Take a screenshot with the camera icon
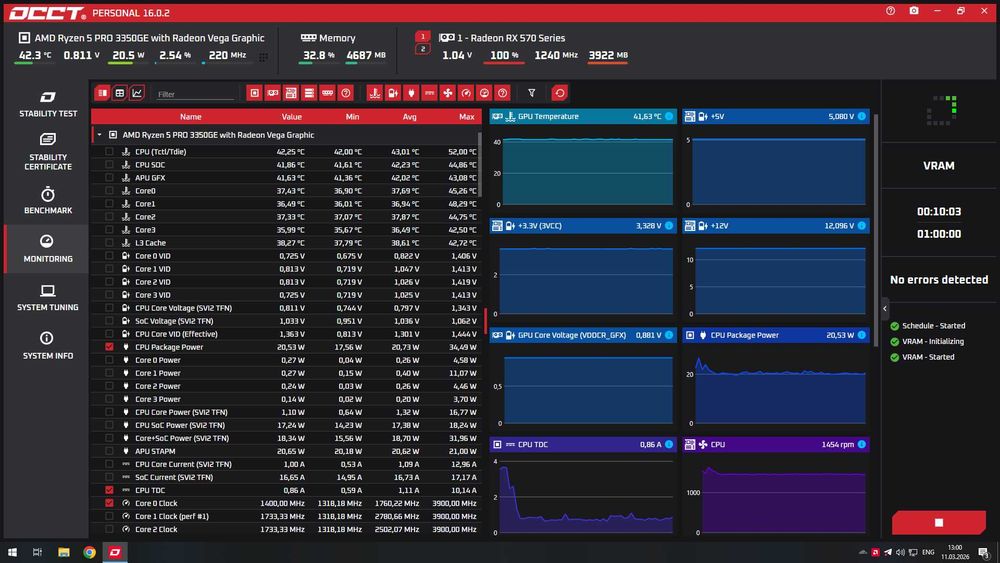1000x563 pixels. [x=914, y=11]
